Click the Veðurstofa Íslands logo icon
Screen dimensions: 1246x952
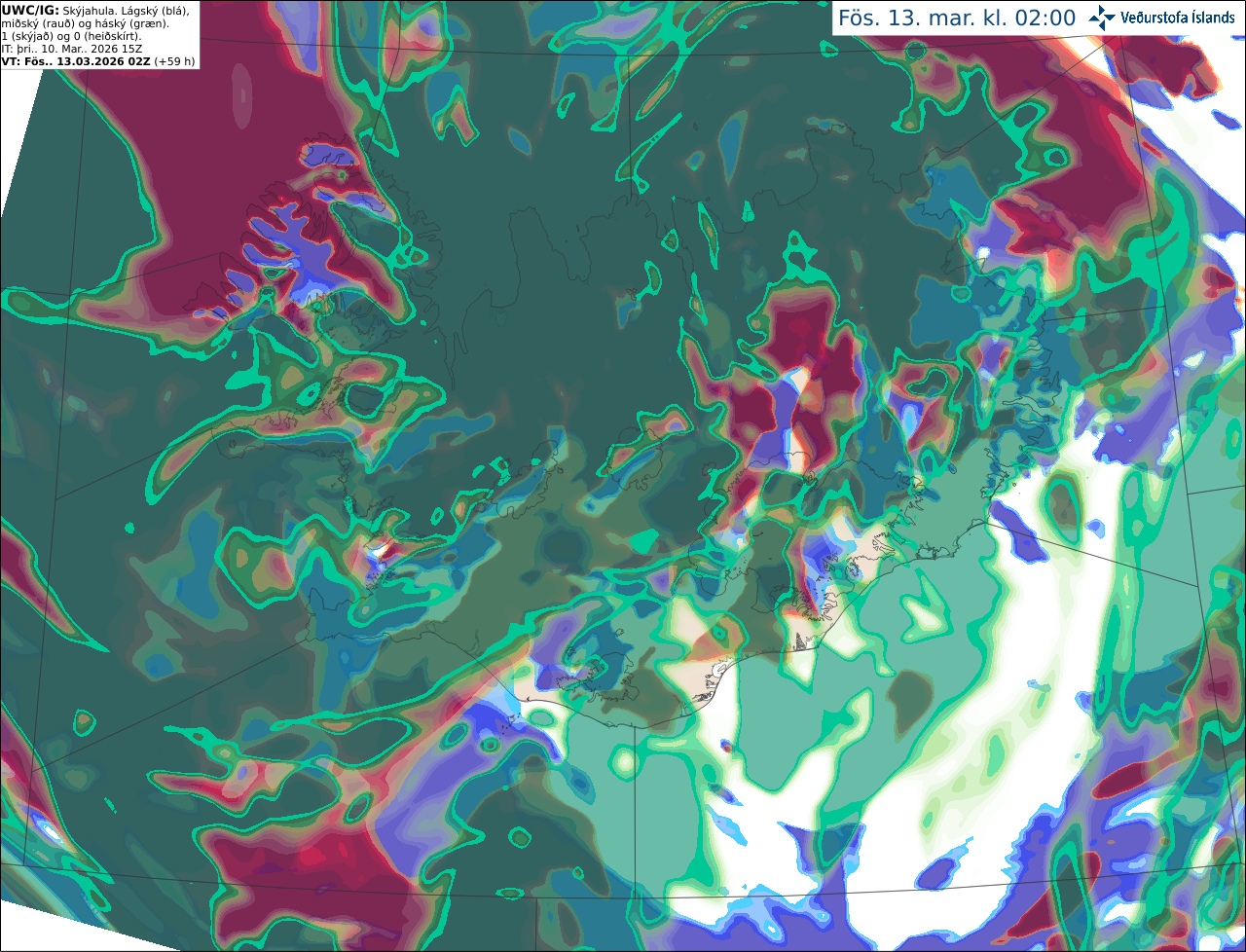point(1101,18)
